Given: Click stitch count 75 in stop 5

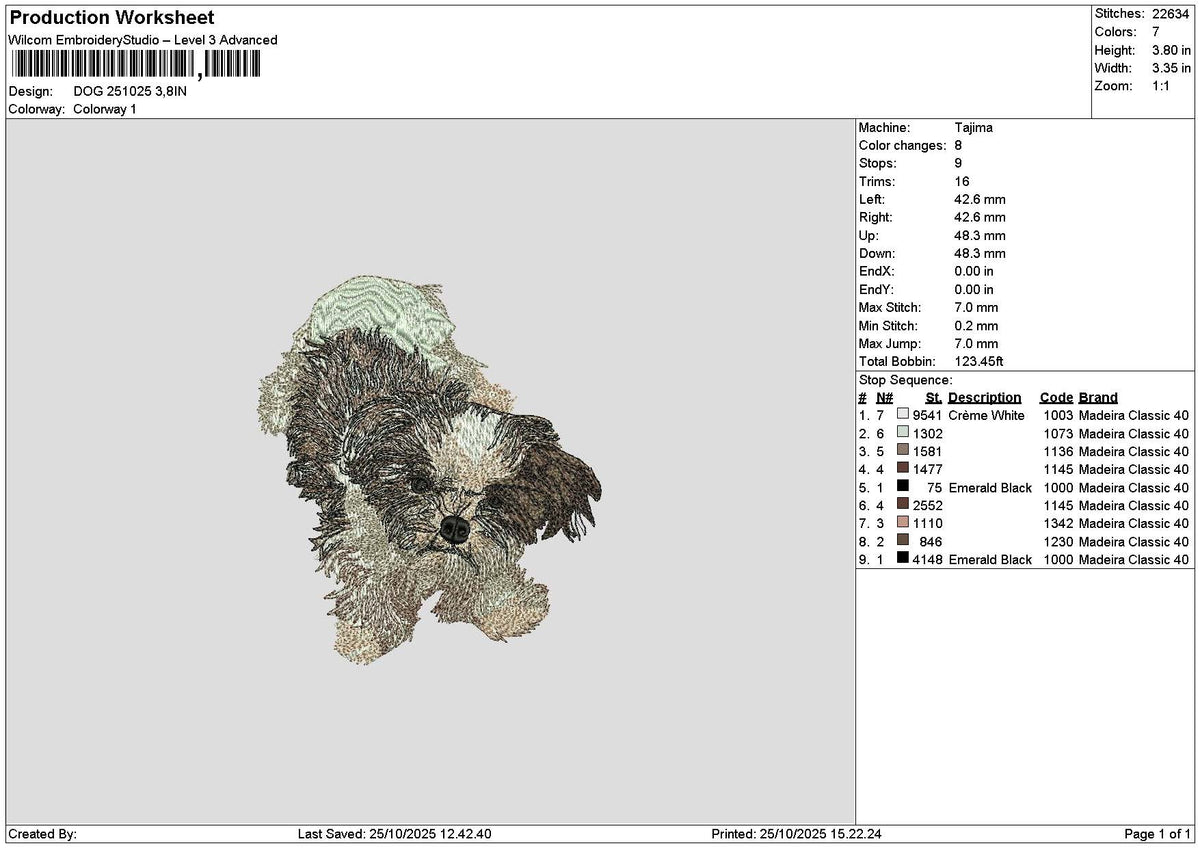Looking at the screenshot, I should [935, 487].
